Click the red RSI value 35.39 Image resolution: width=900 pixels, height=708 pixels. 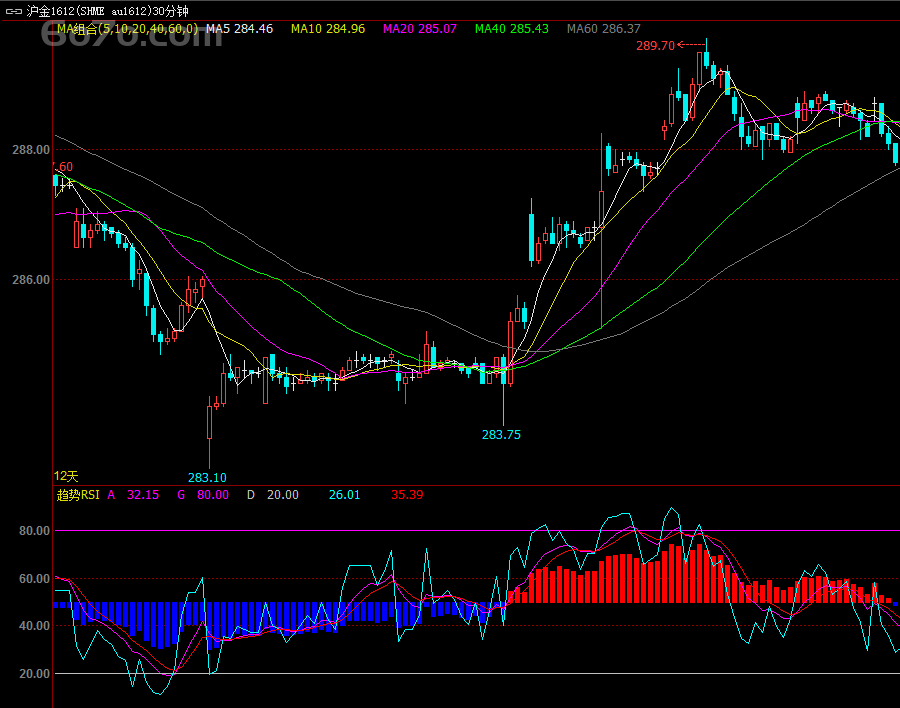(407, 495)
